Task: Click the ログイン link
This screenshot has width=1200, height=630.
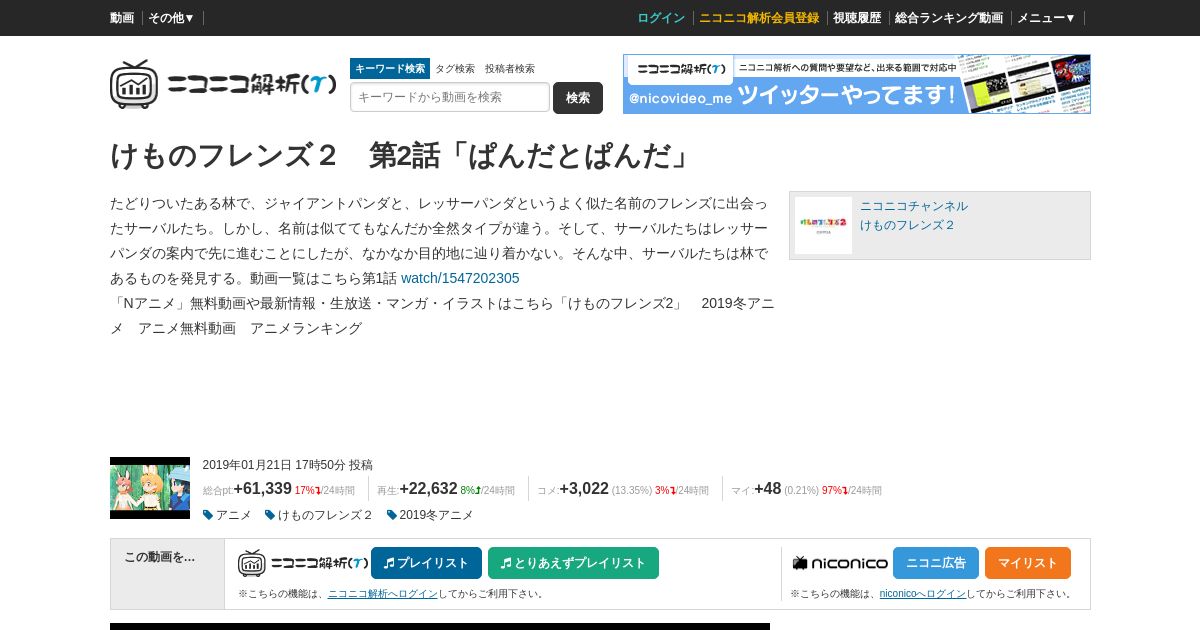Action: pyautogui.click(x=661, y=18)
